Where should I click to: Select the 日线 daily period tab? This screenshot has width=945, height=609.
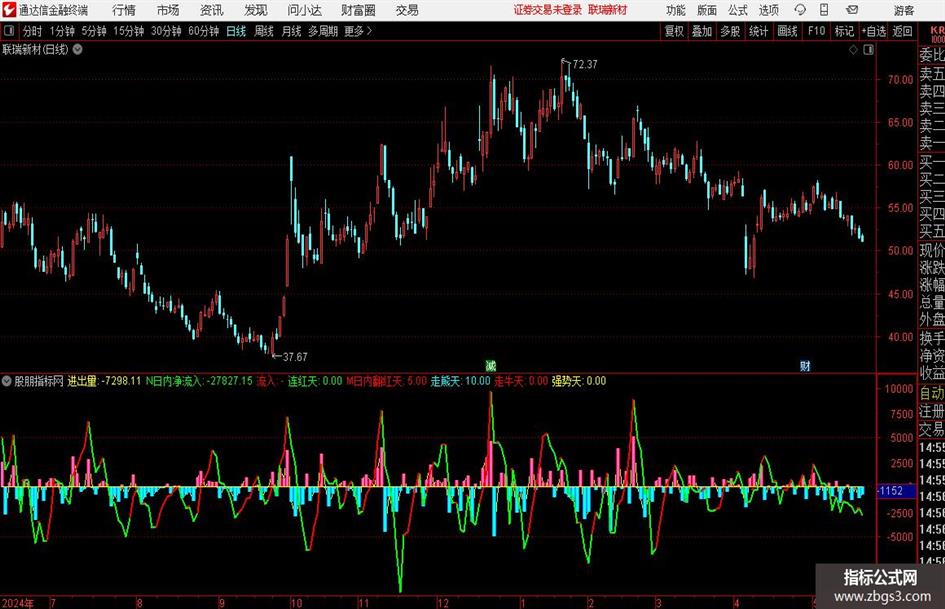(x=236, y=31)
